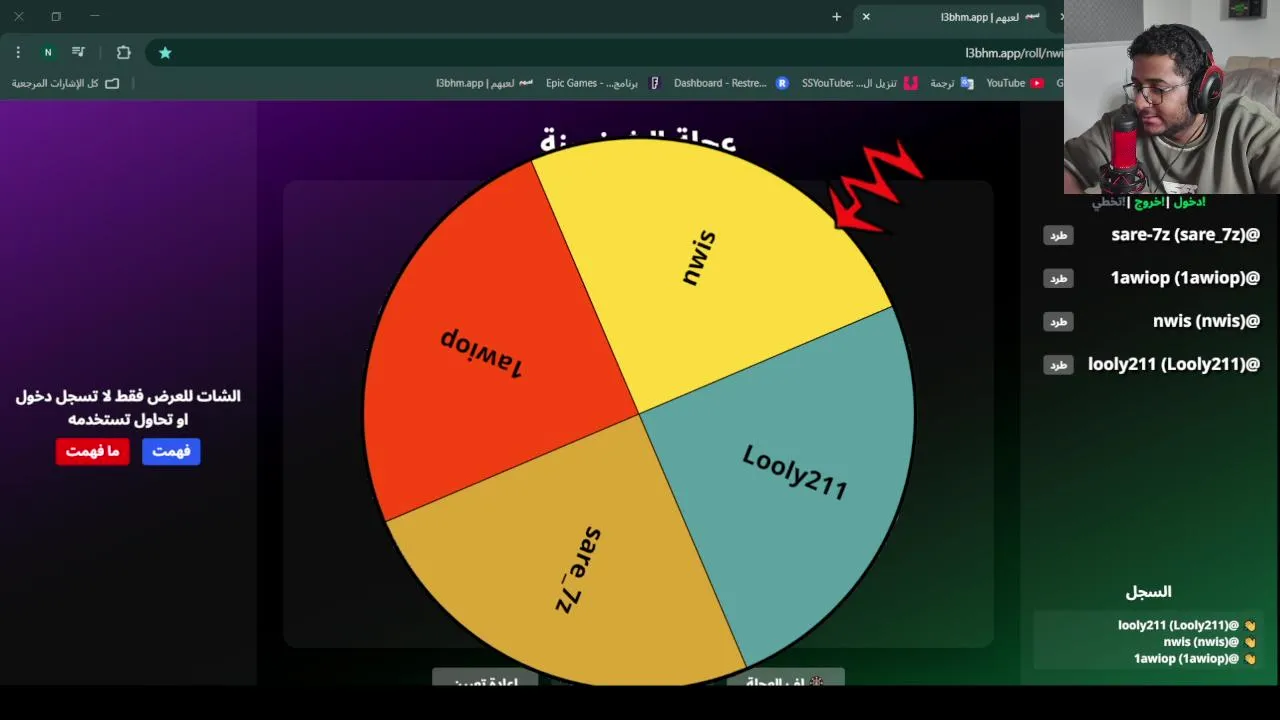Select participant @sare-7z (sare_7z)
The height and width of the screenshot is (720, 1280).
(x=1186, y=235)
